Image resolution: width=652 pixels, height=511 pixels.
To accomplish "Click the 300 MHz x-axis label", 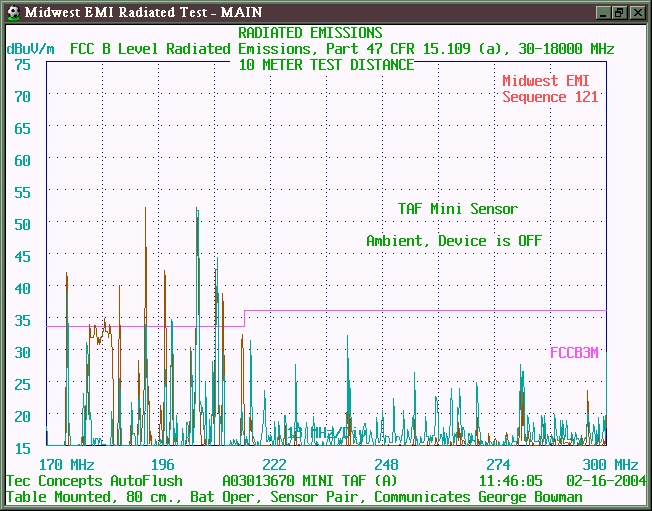I will (610, 465).
